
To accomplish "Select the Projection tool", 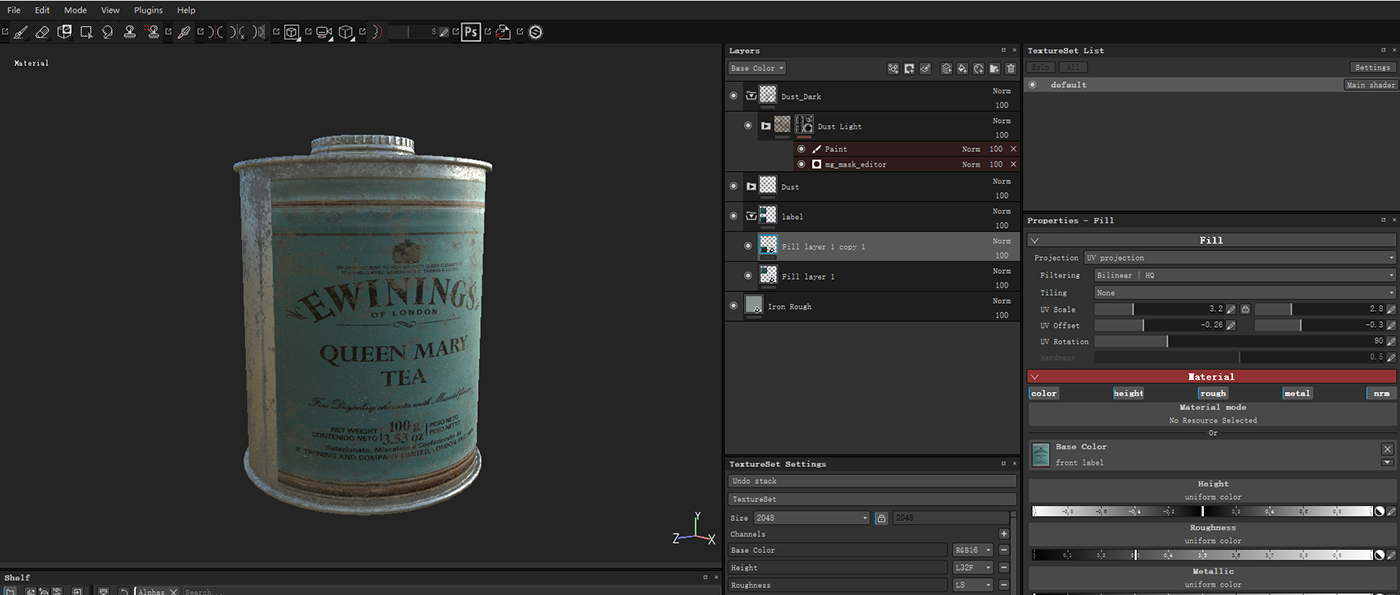I will click(x=64, y=32).
